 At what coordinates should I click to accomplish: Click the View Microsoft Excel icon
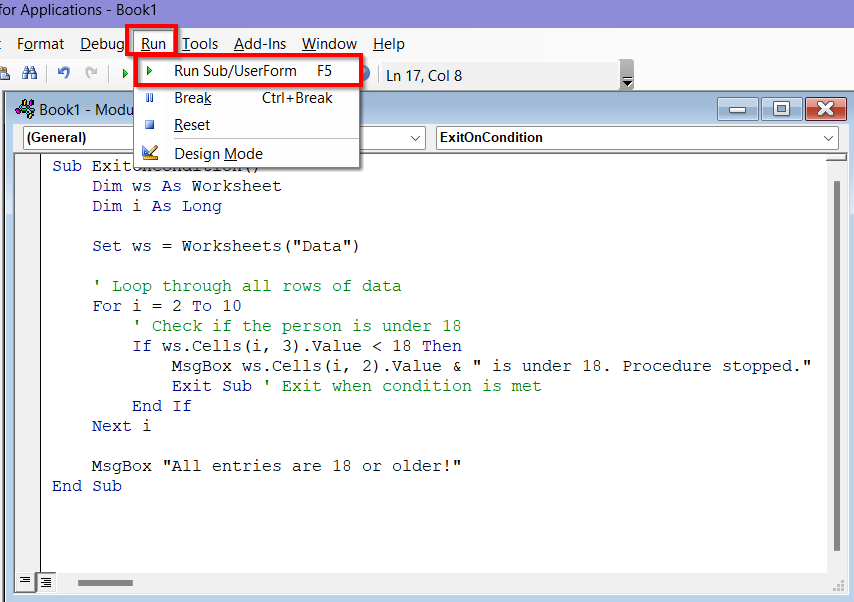click(x=8, y=72)
